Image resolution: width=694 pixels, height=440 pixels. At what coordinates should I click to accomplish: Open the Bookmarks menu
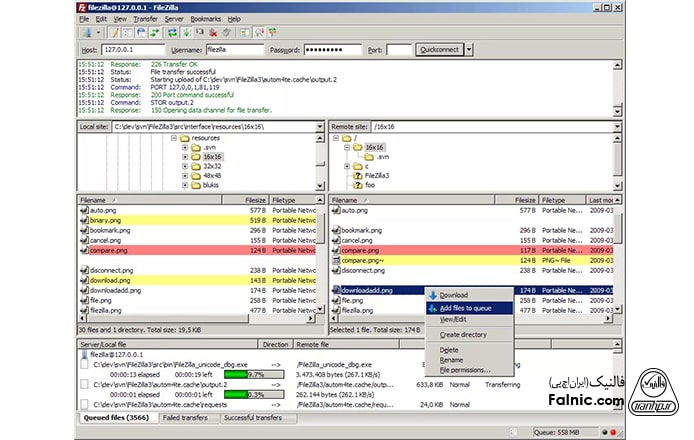click(x=204, y=19)
